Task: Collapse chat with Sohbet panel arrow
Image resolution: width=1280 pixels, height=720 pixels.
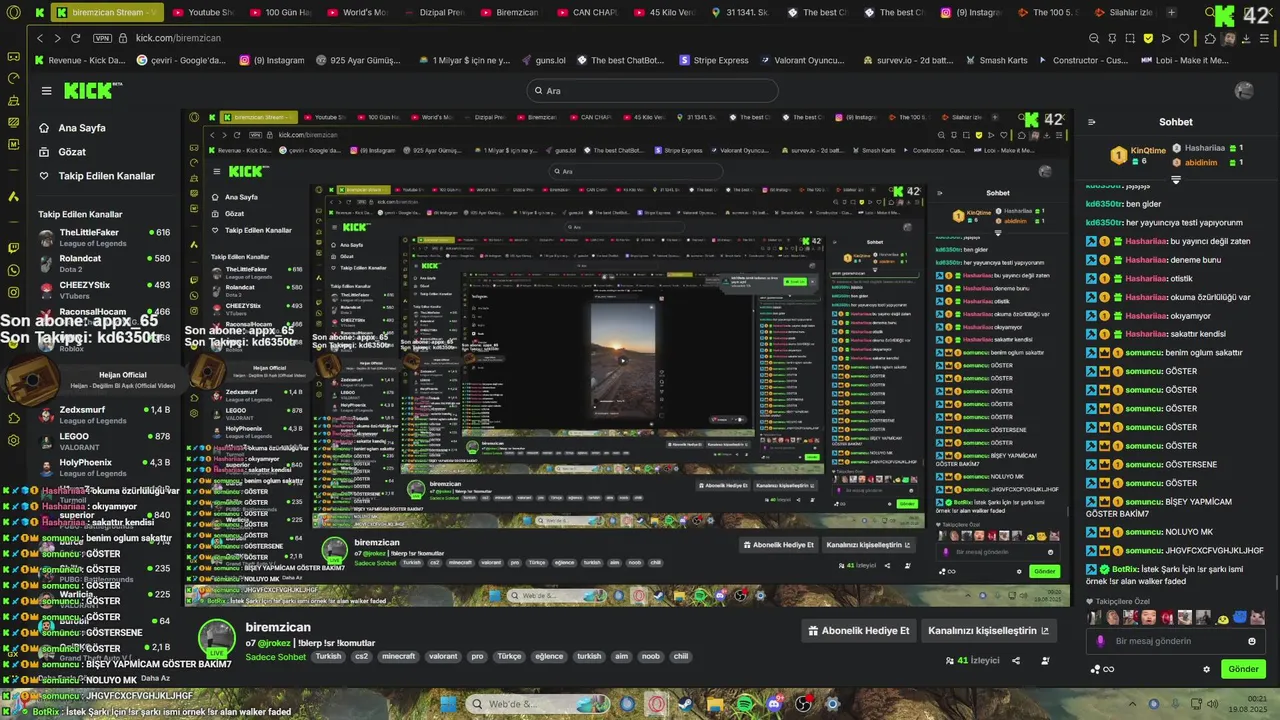Action: (x=1091, y=122)
